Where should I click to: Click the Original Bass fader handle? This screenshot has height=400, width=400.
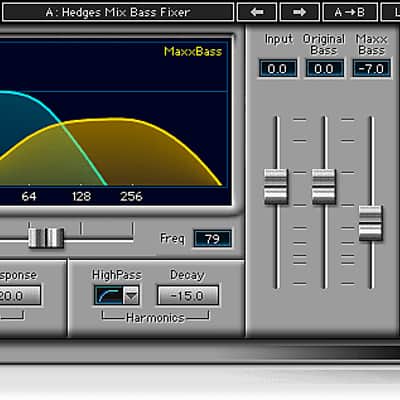(323, 187)
